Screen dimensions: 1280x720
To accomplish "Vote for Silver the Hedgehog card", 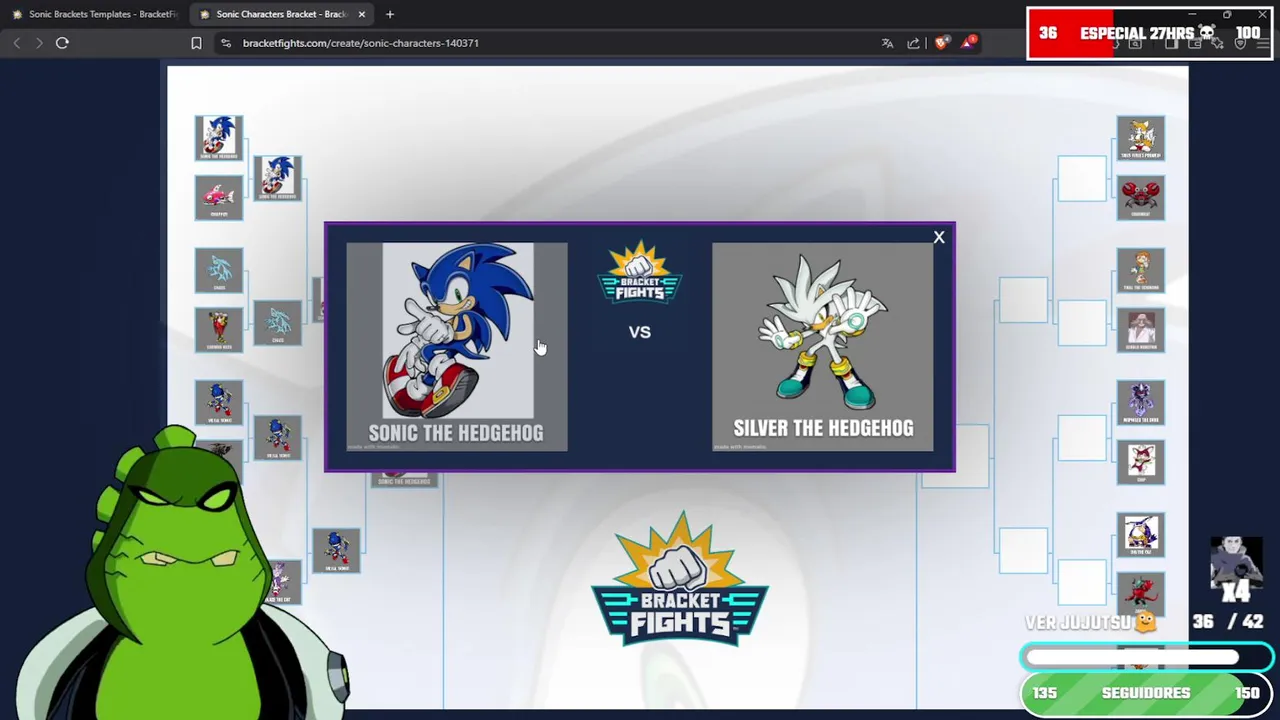I will coord(823,346).
